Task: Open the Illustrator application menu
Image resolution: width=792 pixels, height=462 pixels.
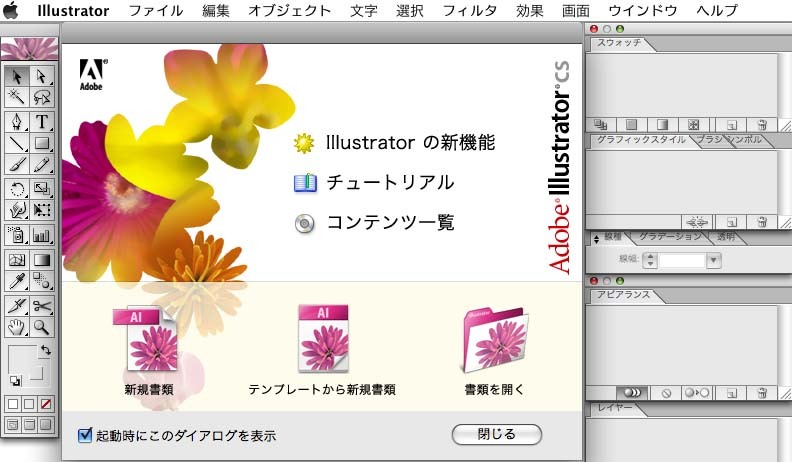Action: click(73, 10)
